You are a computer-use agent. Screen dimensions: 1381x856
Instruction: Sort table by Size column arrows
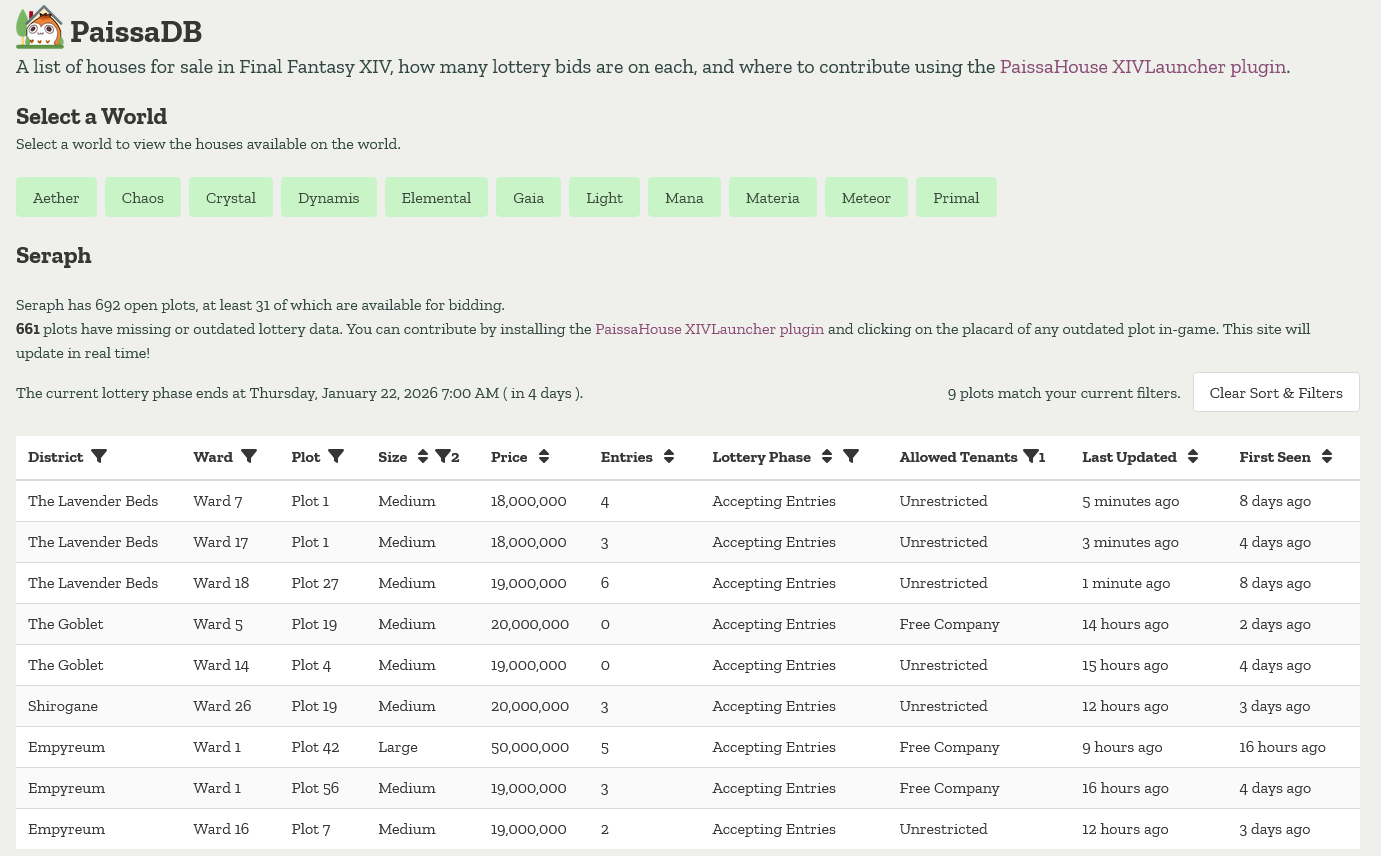tap(423, 457)
